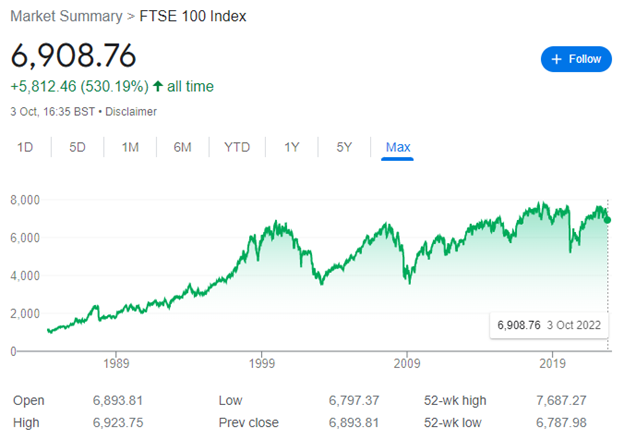This screenshot has width=624, height=440.
Task: Click the 2009 label on the chart axis
Action: point(406,367)
